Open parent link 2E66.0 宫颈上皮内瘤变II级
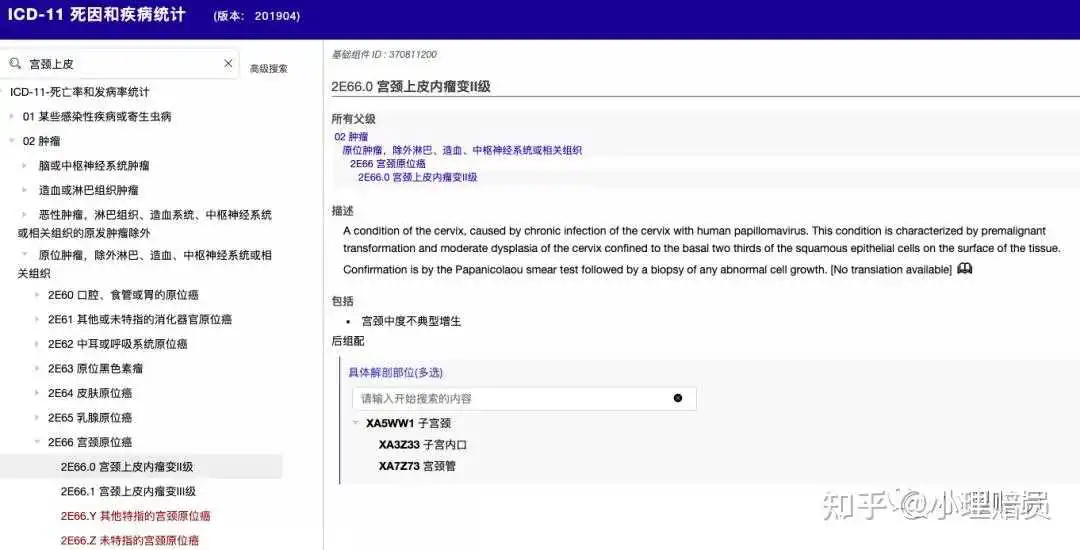Screen dimensions: 1080x550 click(417, 178)
